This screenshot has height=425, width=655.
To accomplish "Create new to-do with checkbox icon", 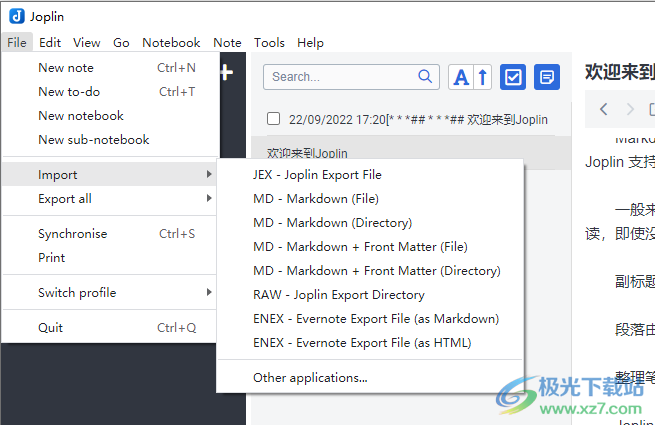I will click(513, 77).
